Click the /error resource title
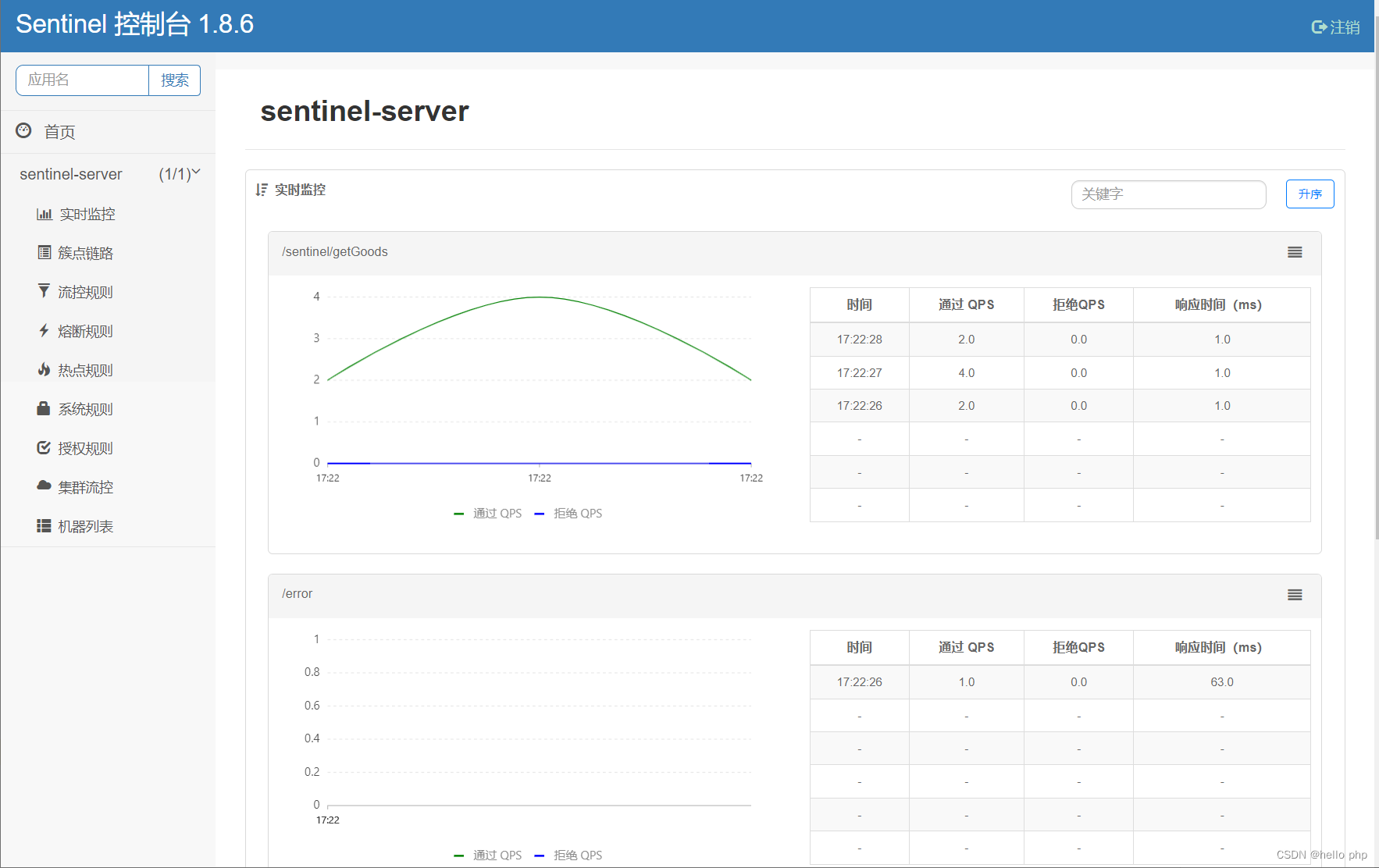Screen dimensions: 1379x868 point(297,593)
